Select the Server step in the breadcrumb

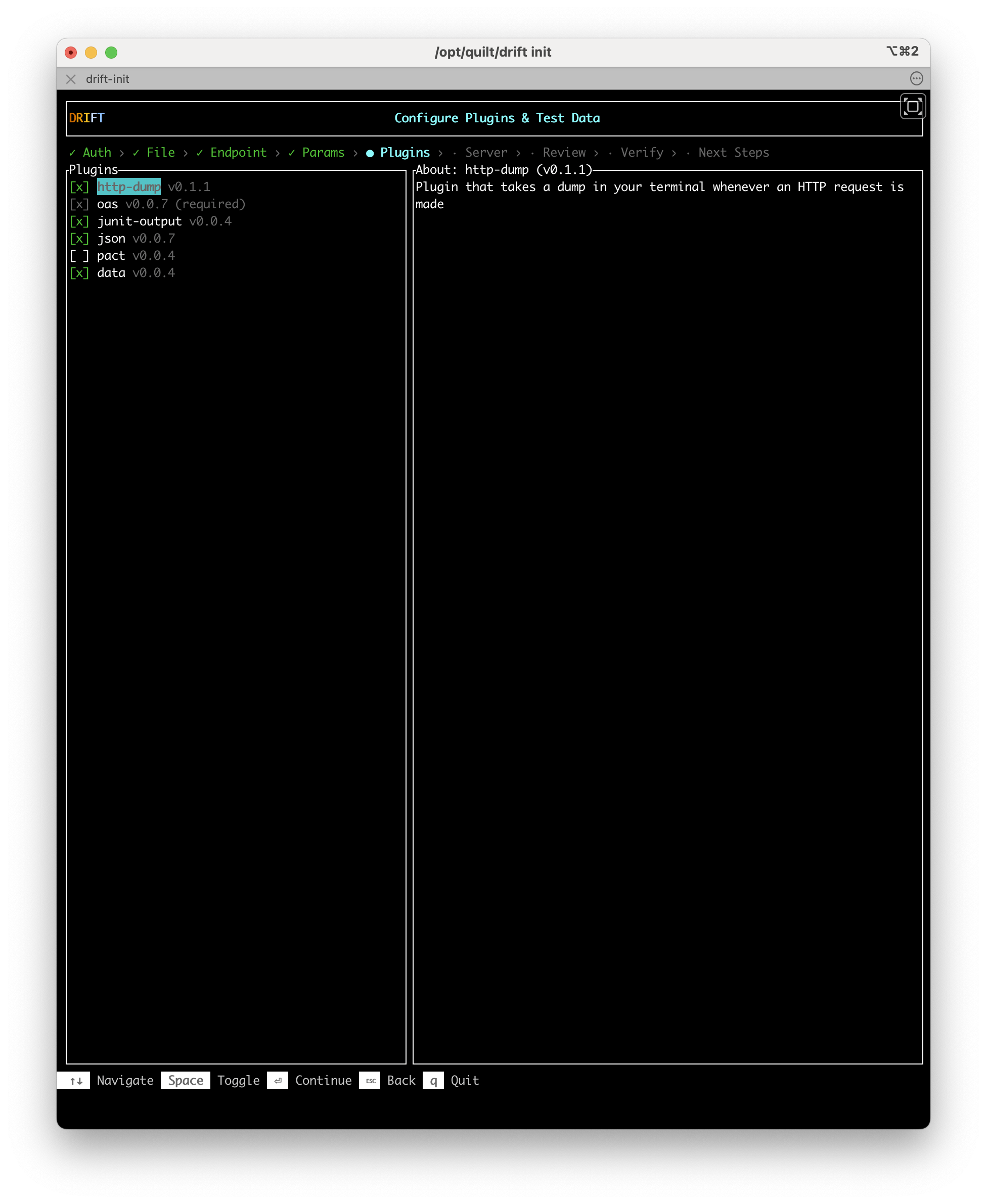[486, 152]
